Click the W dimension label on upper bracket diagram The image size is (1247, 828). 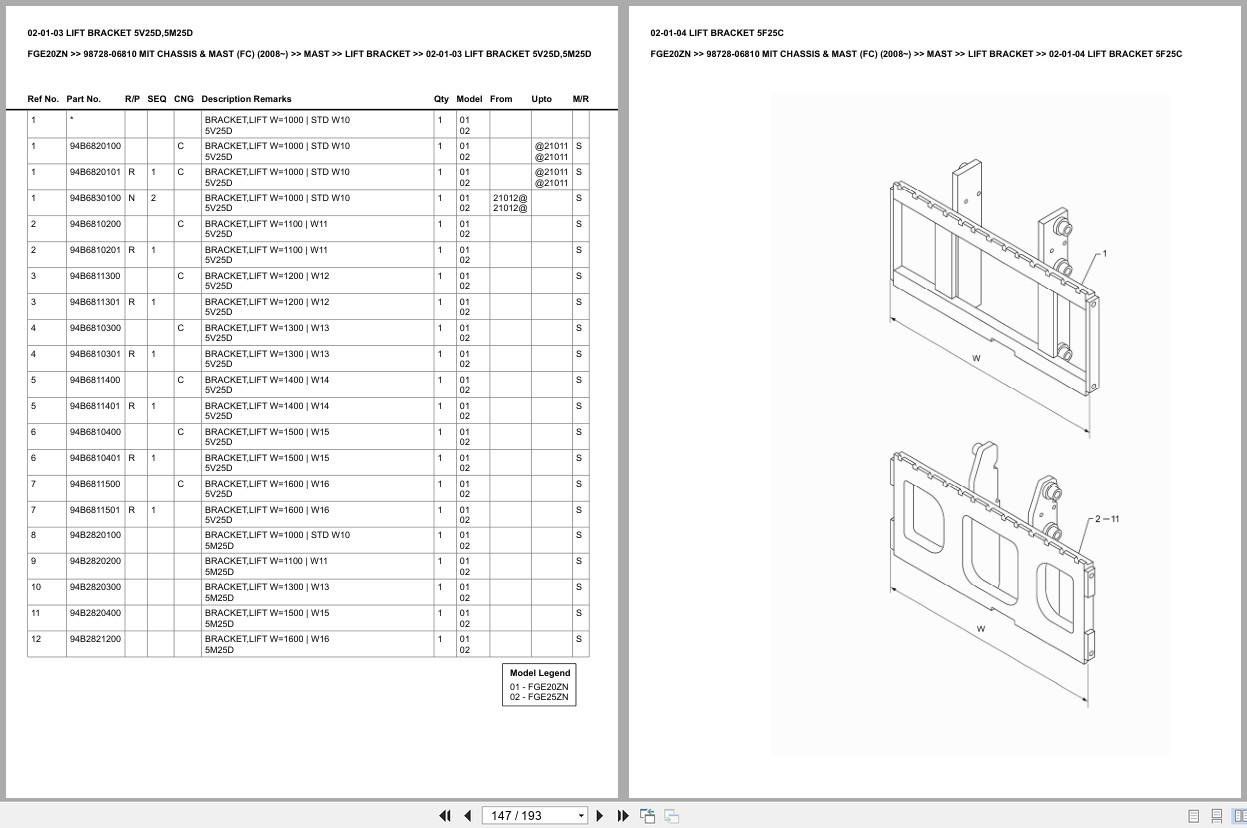[x=976, y=357]
